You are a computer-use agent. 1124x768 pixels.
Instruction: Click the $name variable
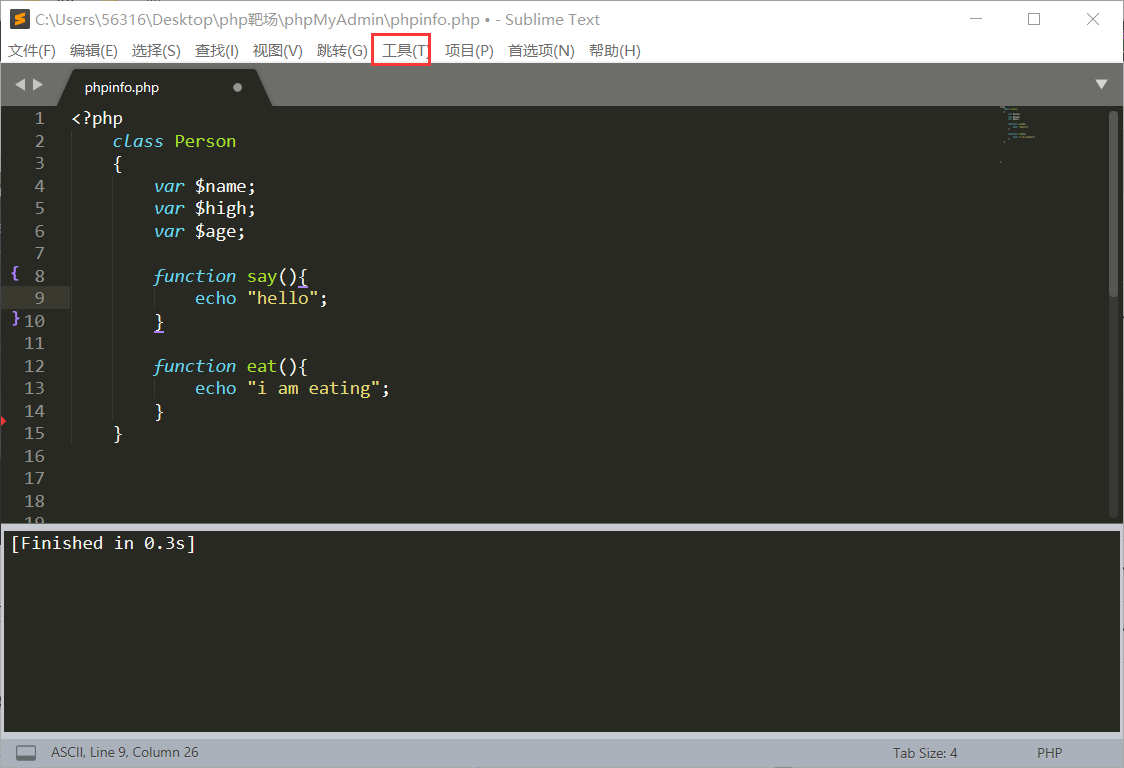point(220,186)
